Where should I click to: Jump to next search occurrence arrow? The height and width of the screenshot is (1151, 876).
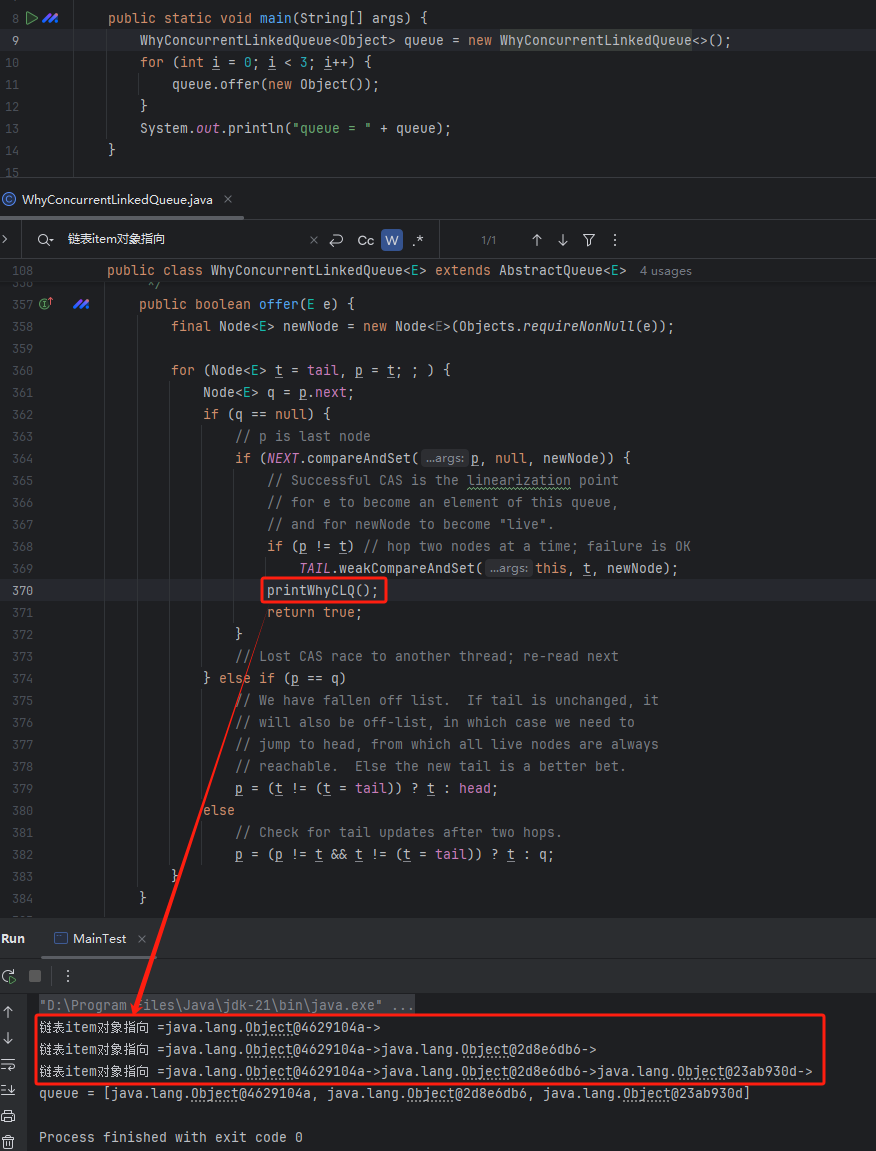(x=563, y=240)
